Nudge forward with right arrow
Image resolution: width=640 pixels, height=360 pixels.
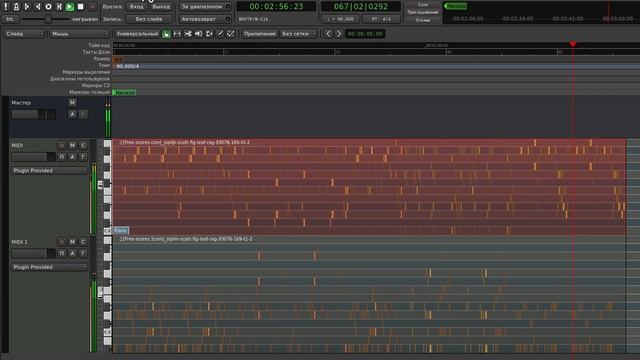(x=339, y=34)
